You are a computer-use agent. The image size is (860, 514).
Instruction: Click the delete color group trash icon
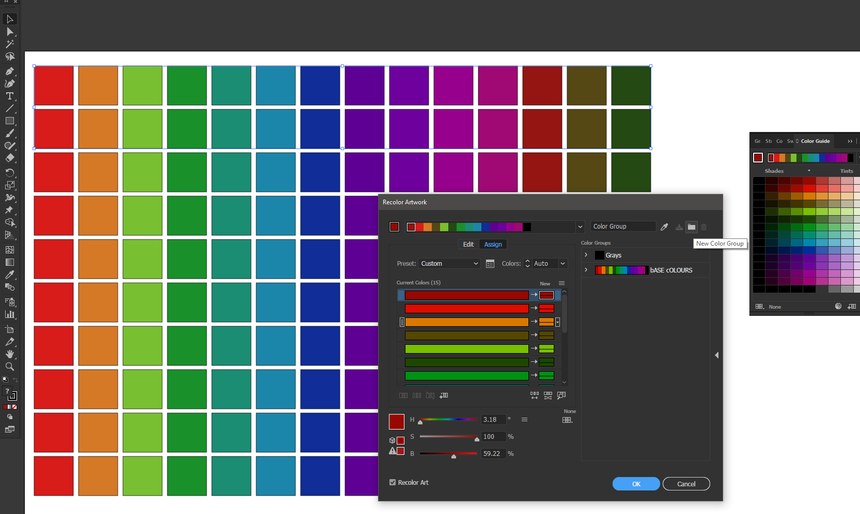pos(704,227)
